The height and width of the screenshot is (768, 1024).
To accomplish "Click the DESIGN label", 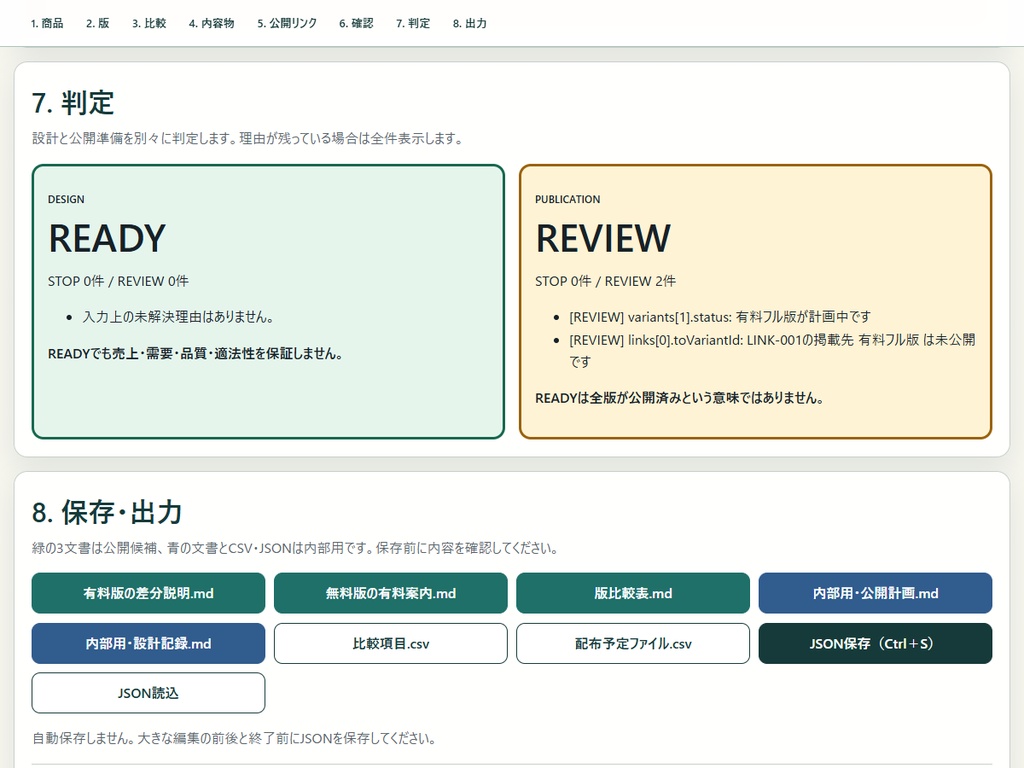I will (66, 199).
